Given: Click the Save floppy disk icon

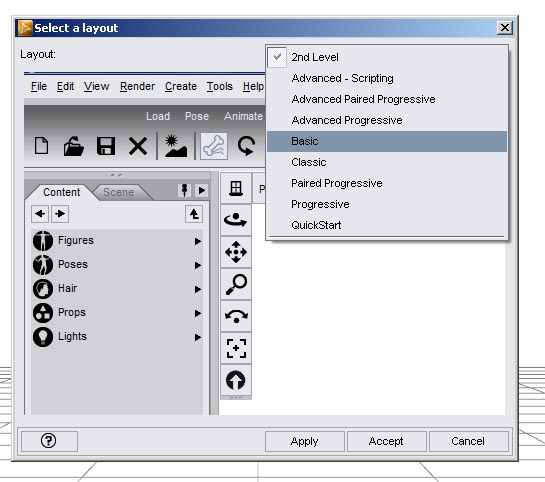Looking at the screenshot, I should [106, 146].
